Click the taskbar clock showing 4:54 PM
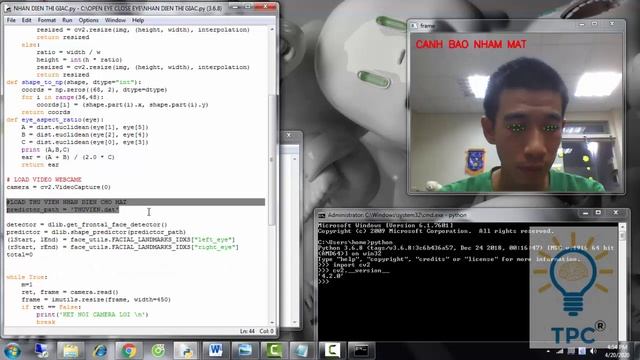The width and height of the screenshot is (640, 360). (617, 351)
